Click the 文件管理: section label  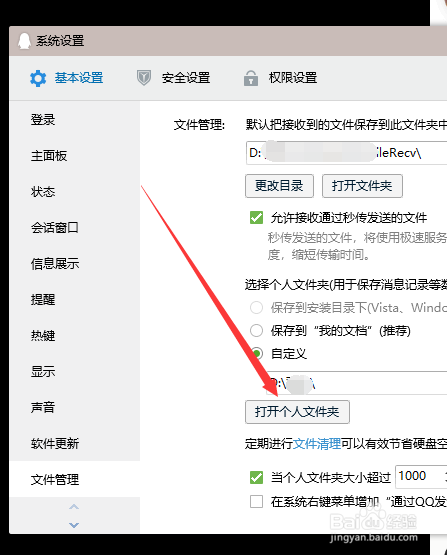pos(199,125)
